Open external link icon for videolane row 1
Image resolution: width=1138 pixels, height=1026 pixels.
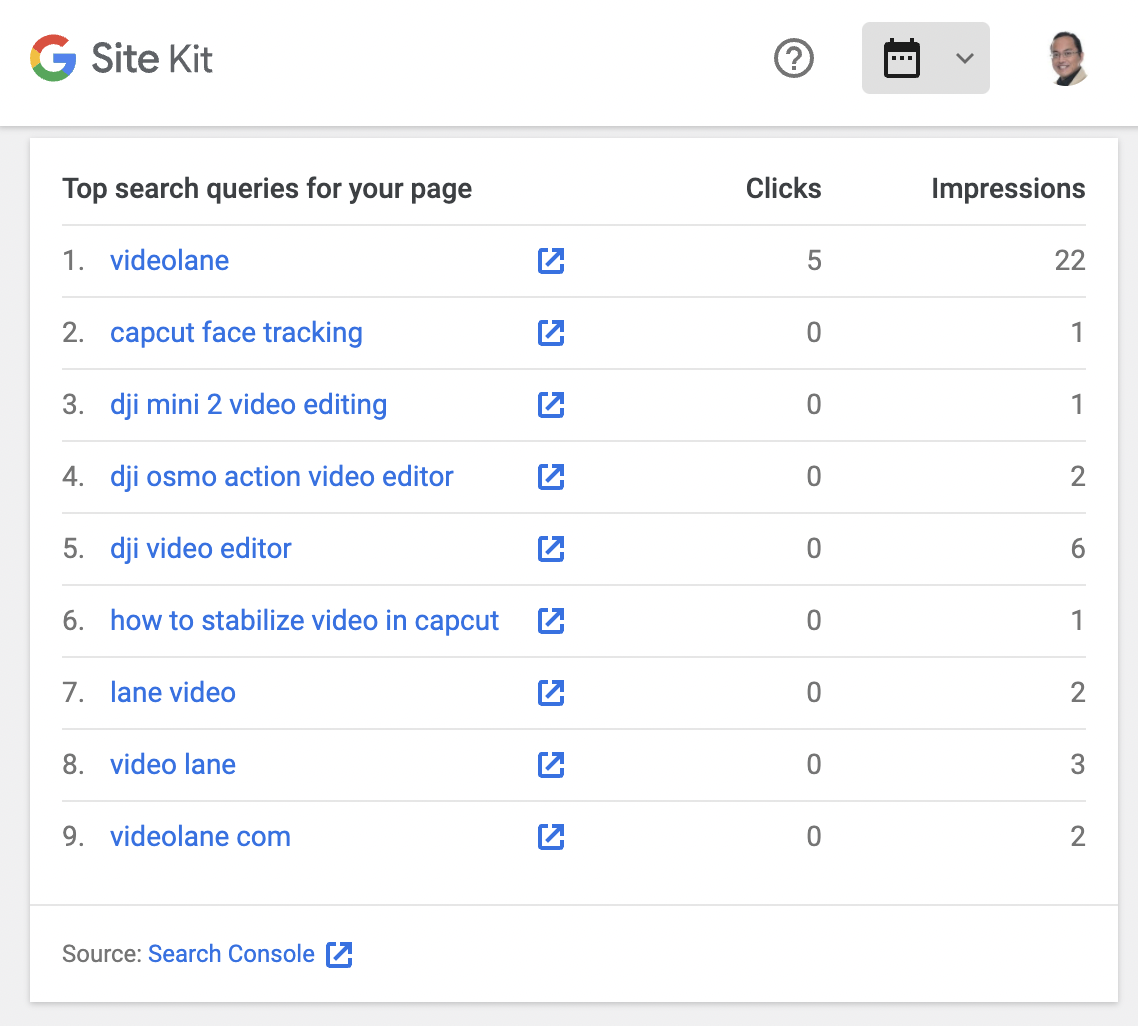[x=551, y=260]
